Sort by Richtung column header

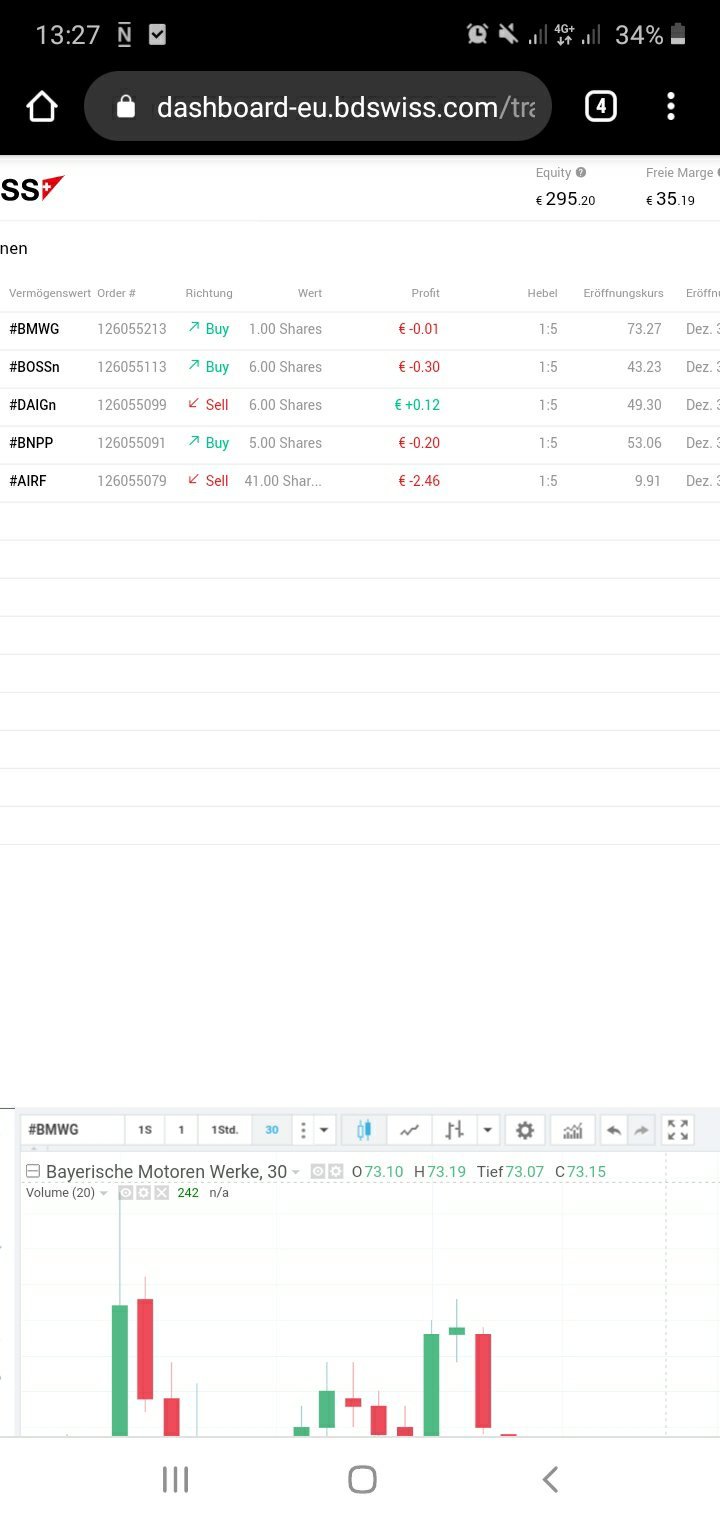pos(209,293)
